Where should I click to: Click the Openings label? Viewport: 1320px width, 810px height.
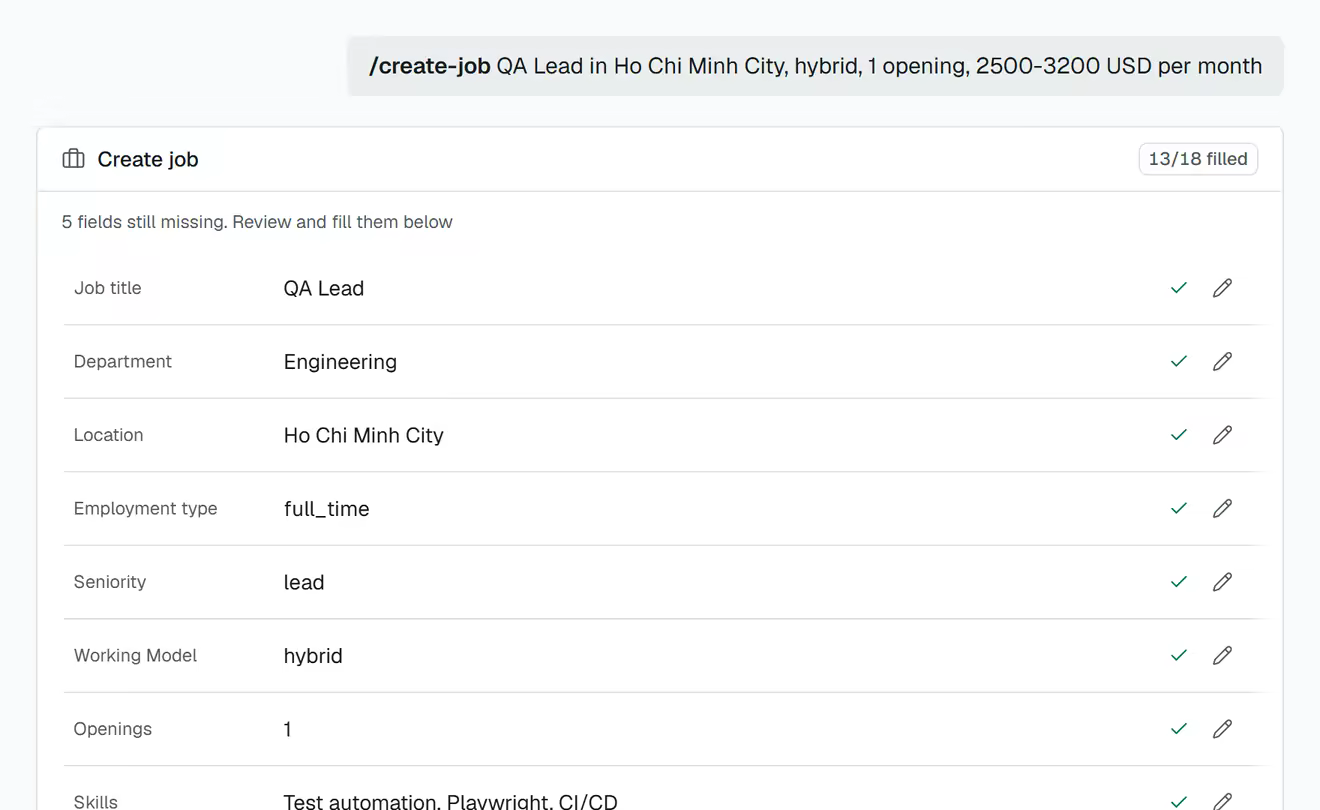tap(113, 729)
